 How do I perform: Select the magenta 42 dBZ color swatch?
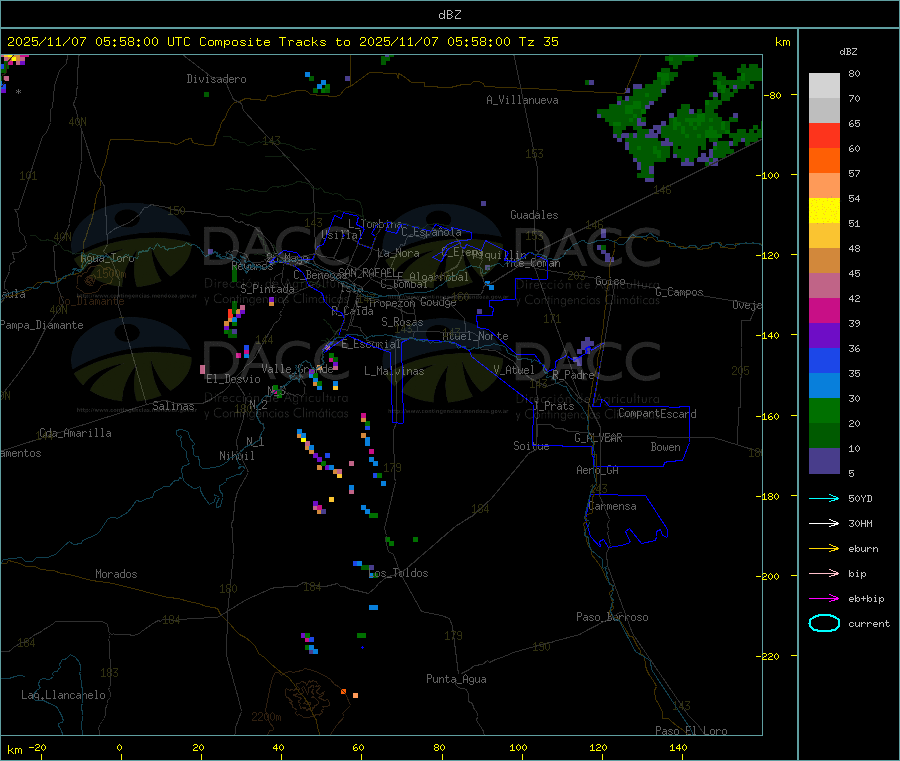[x=824, y=310]
